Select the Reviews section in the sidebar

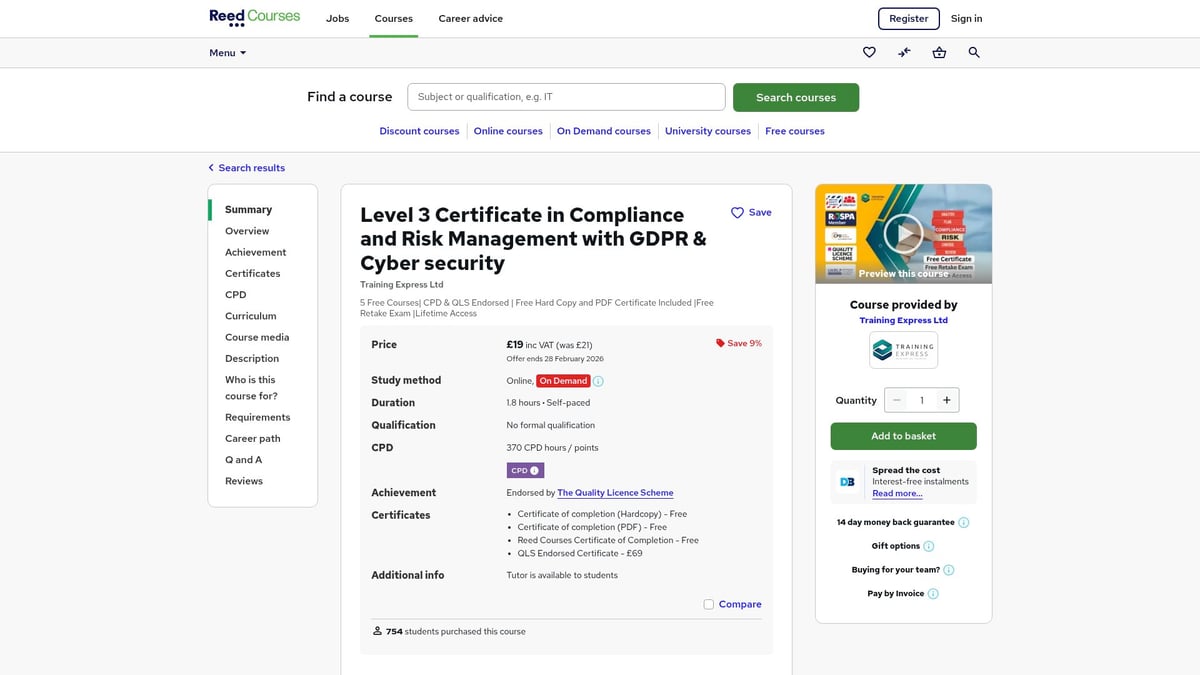[x=243, y=480]
